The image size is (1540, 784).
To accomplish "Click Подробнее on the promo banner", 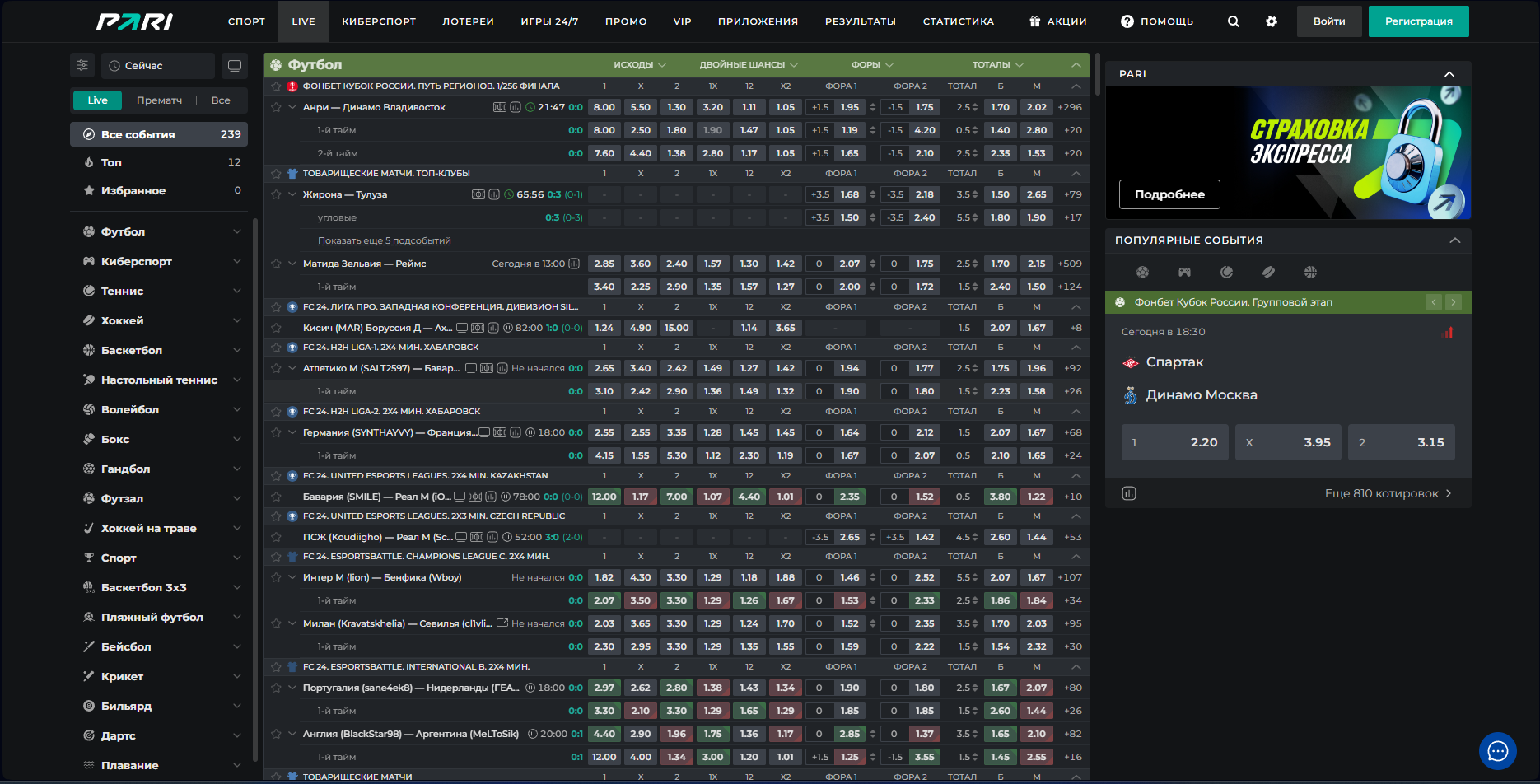I will 1169,194.
